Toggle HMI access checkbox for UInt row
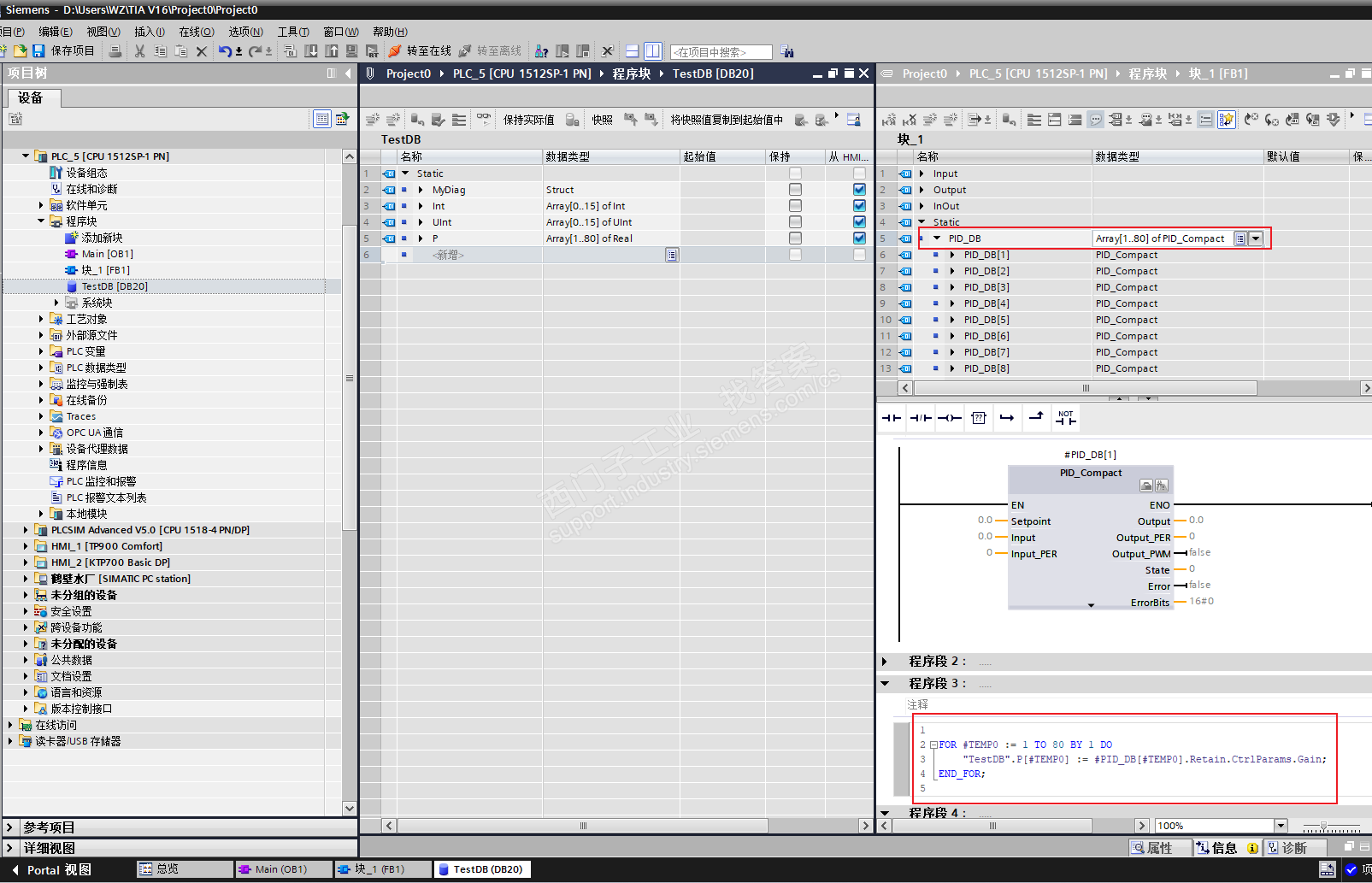 coord(859,222)
